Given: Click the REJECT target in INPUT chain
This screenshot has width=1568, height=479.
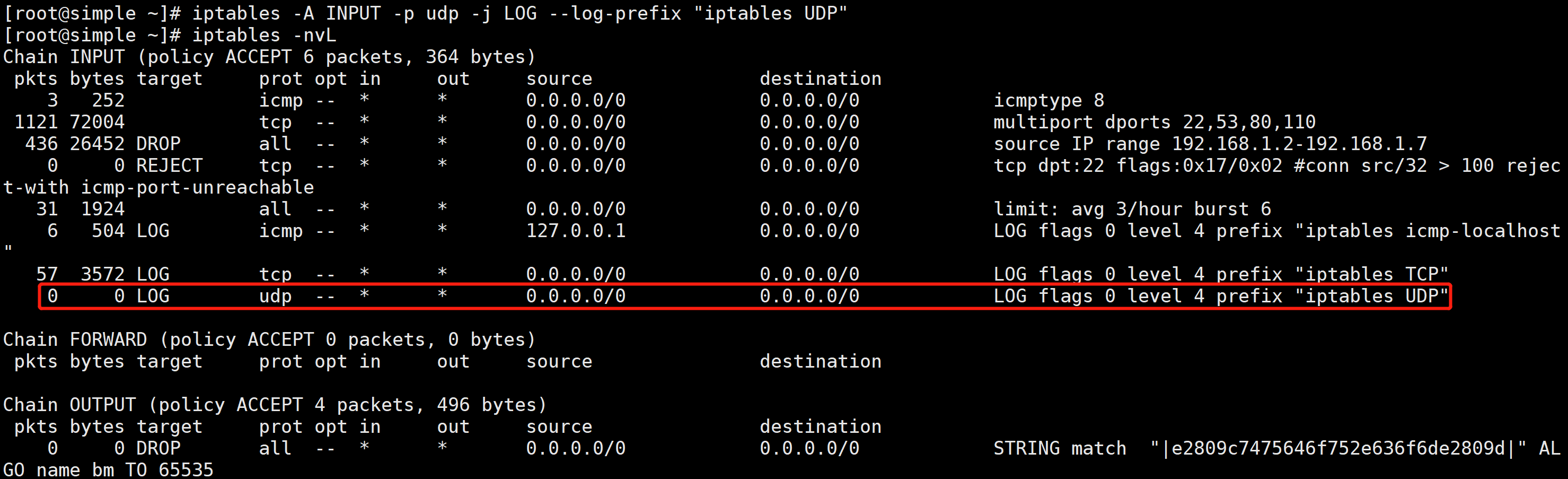Looking at the screenshot, I should click(x=169, y=166).
